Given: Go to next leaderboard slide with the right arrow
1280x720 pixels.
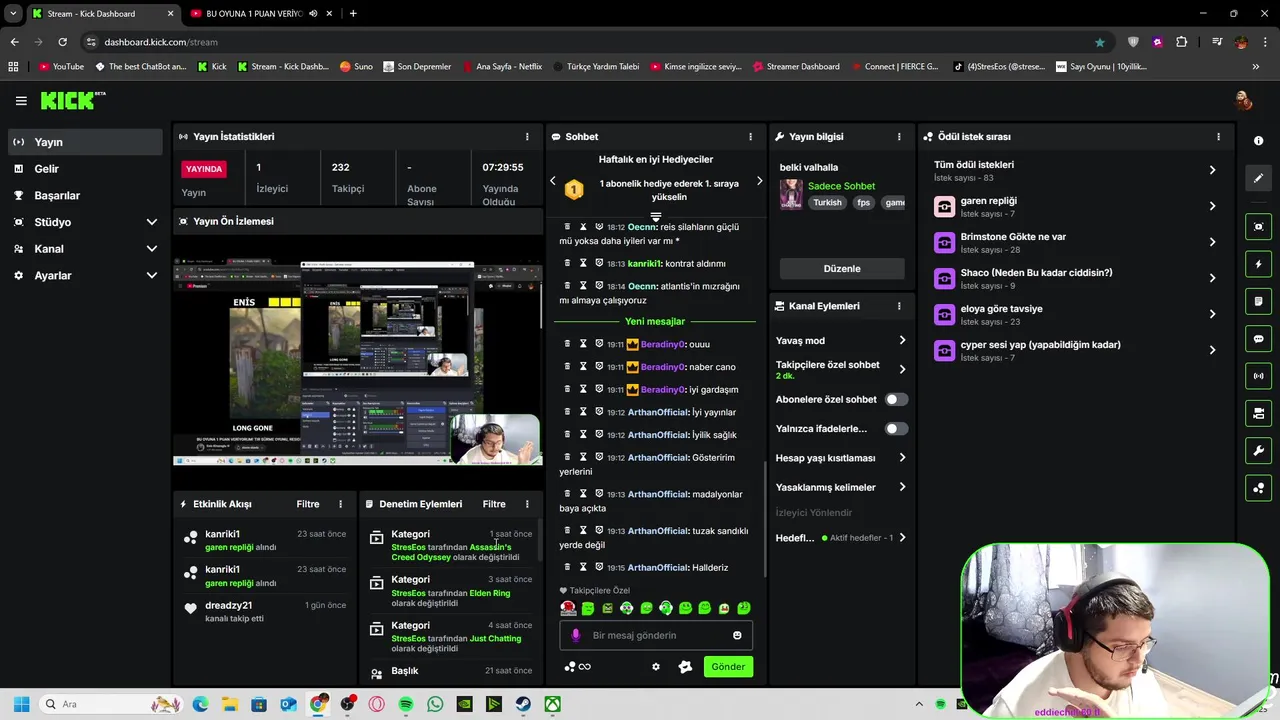Looking at the screenshot, I should coord(759,181).
